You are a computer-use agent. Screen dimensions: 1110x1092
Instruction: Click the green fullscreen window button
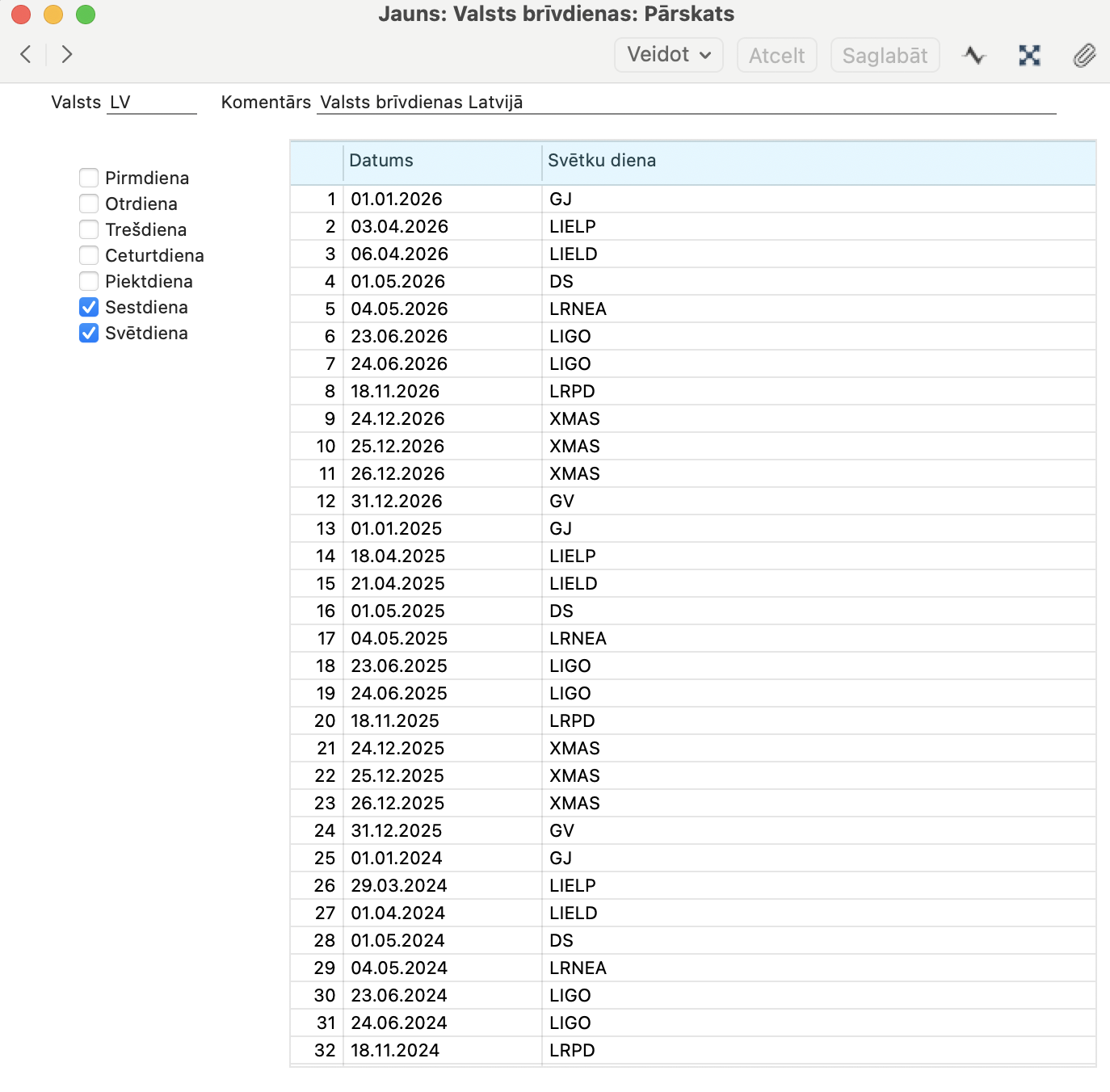[86, 15]
